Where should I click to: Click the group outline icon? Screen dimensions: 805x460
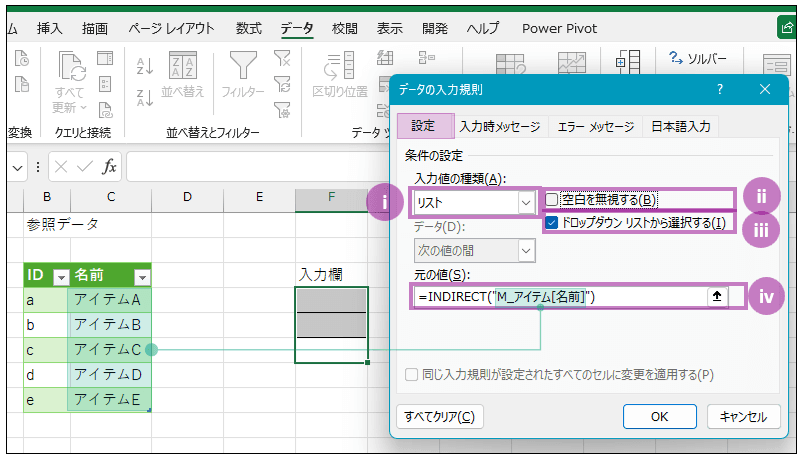[x=628, y=63]
